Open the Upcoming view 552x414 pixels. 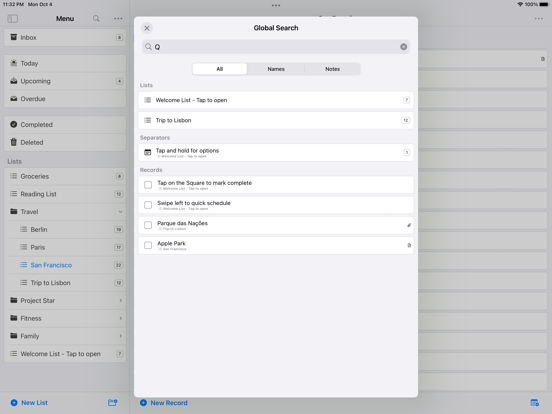click(65, 81)
